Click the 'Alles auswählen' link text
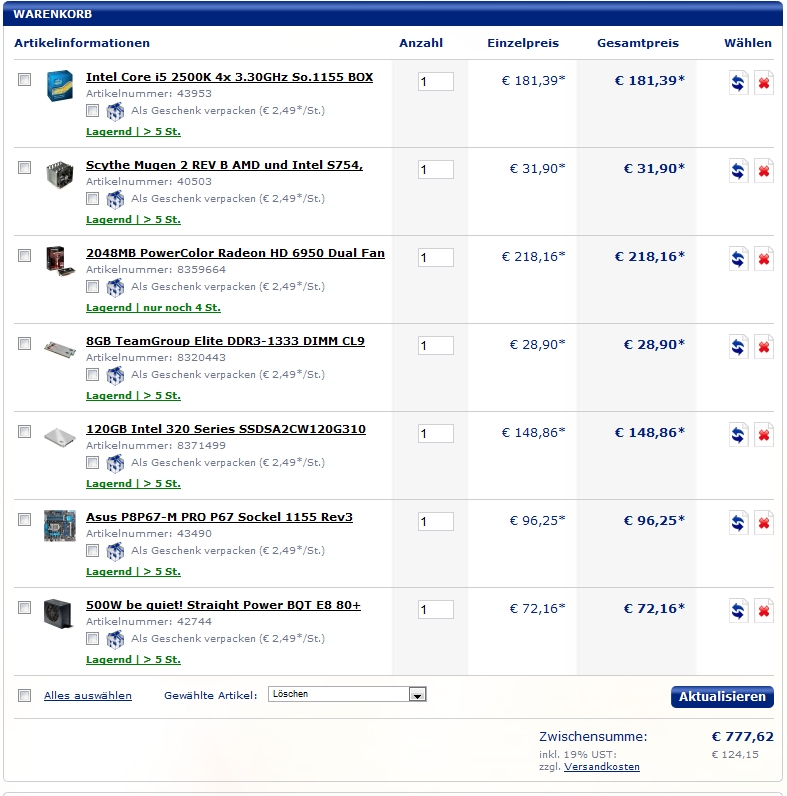 click(88, 695)
